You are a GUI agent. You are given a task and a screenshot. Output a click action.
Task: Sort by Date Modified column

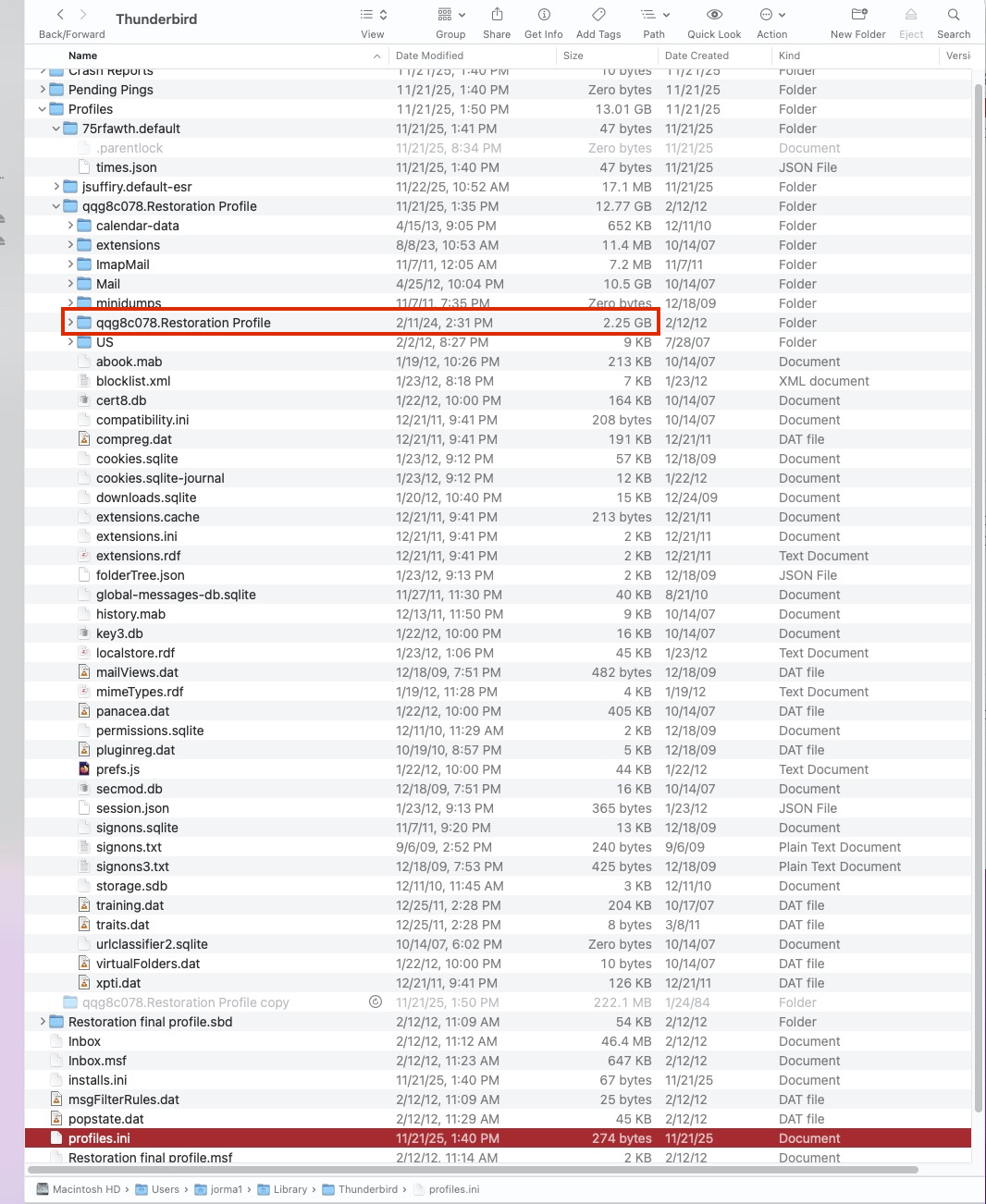pos(430,55)
